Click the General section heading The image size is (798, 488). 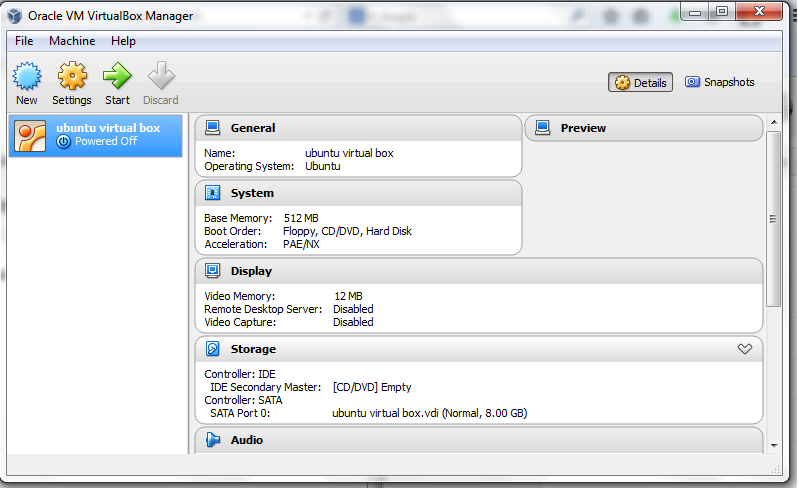click(253, 128)
